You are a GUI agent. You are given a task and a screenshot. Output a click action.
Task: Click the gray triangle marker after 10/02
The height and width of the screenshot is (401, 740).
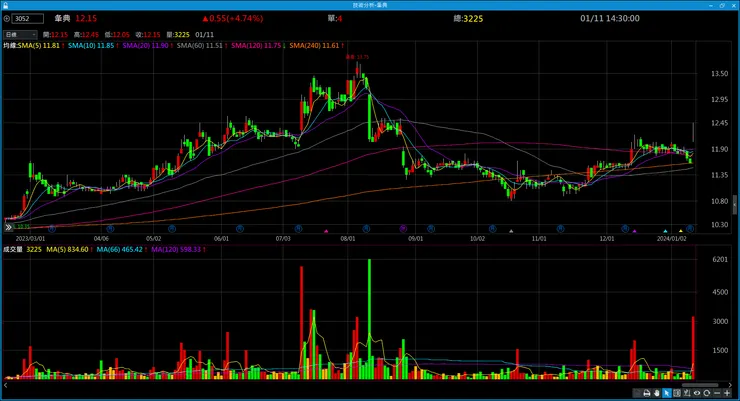(511, 231)
